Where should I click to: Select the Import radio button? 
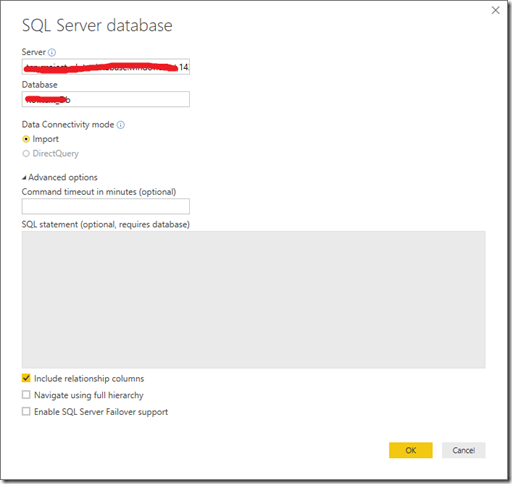[x=26, y=139]
